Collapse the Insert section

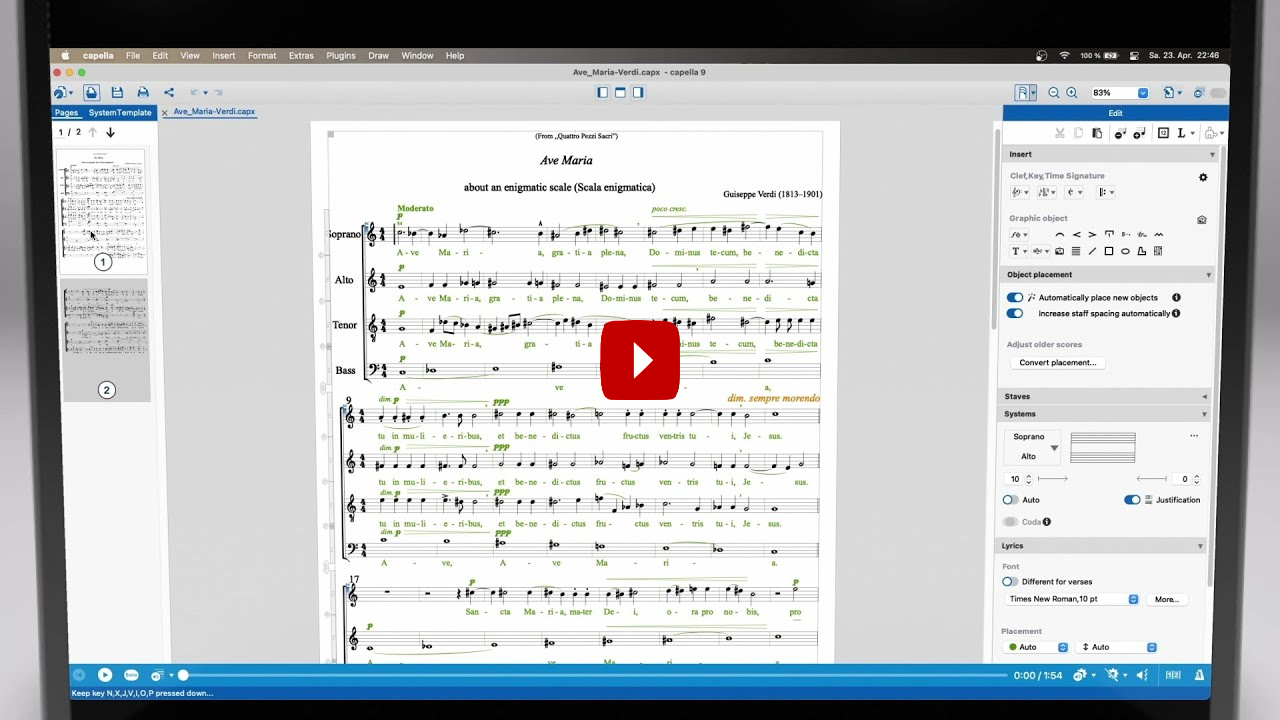point(1212,155)
